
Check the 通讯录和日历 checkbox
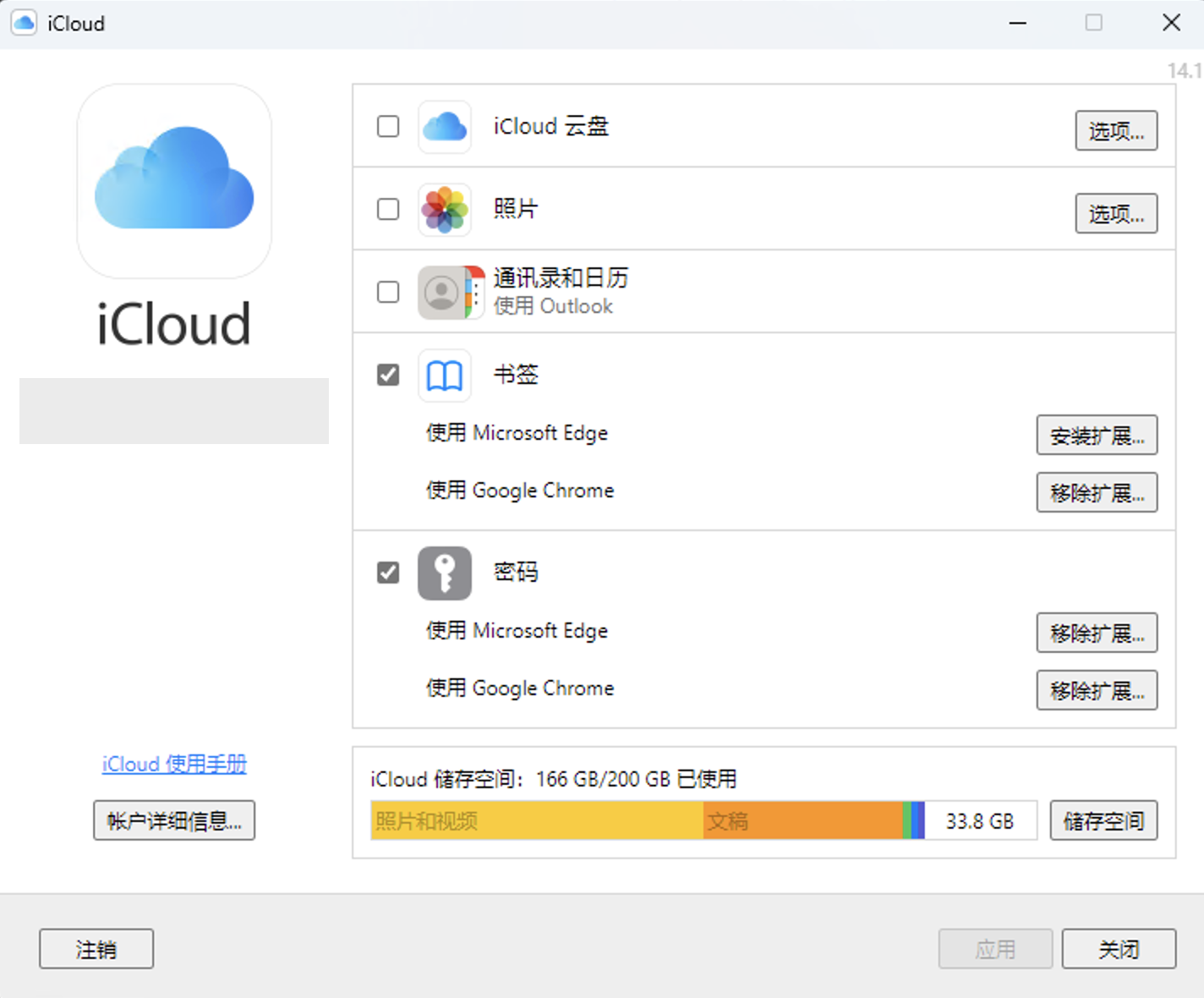388,293
